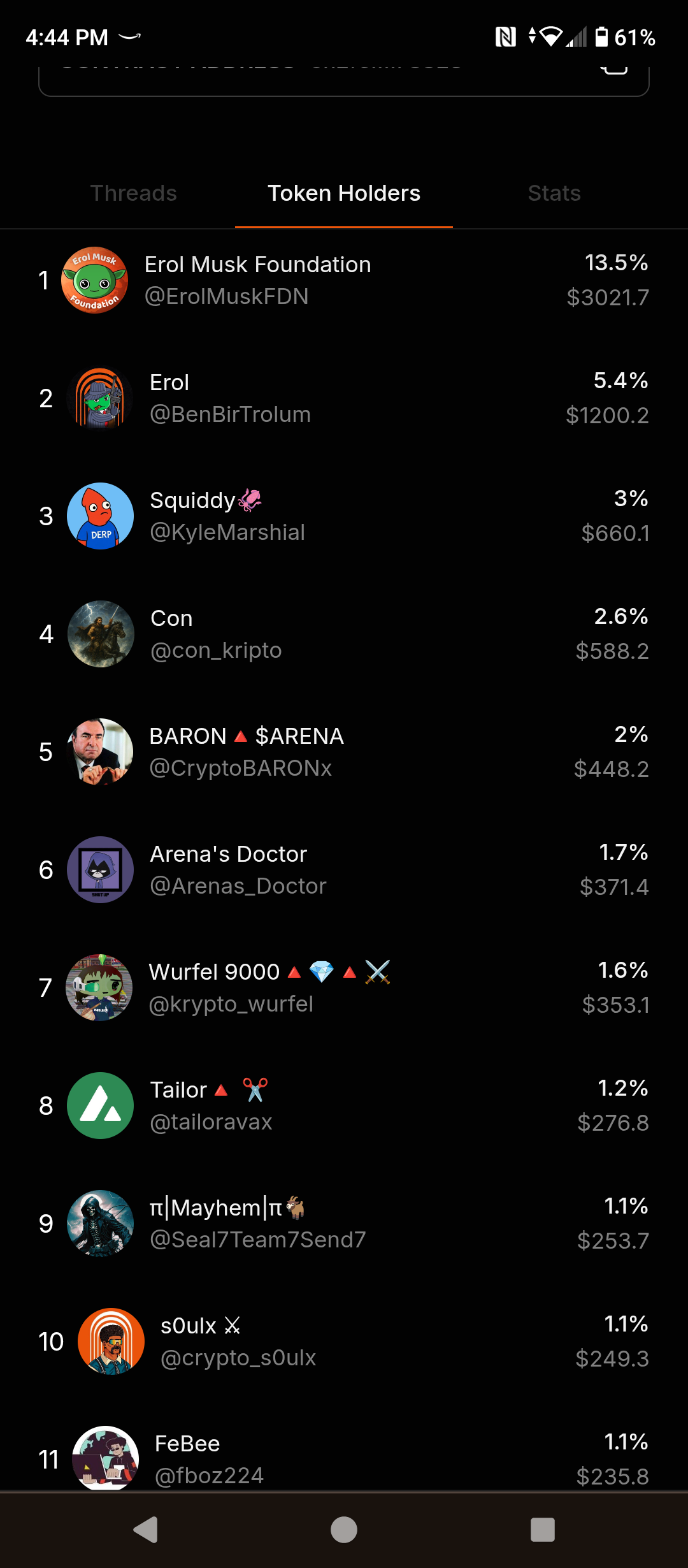Open the @con_kripto handle link
Screen dimensions: 688x1568
click(x=216, y=651)
